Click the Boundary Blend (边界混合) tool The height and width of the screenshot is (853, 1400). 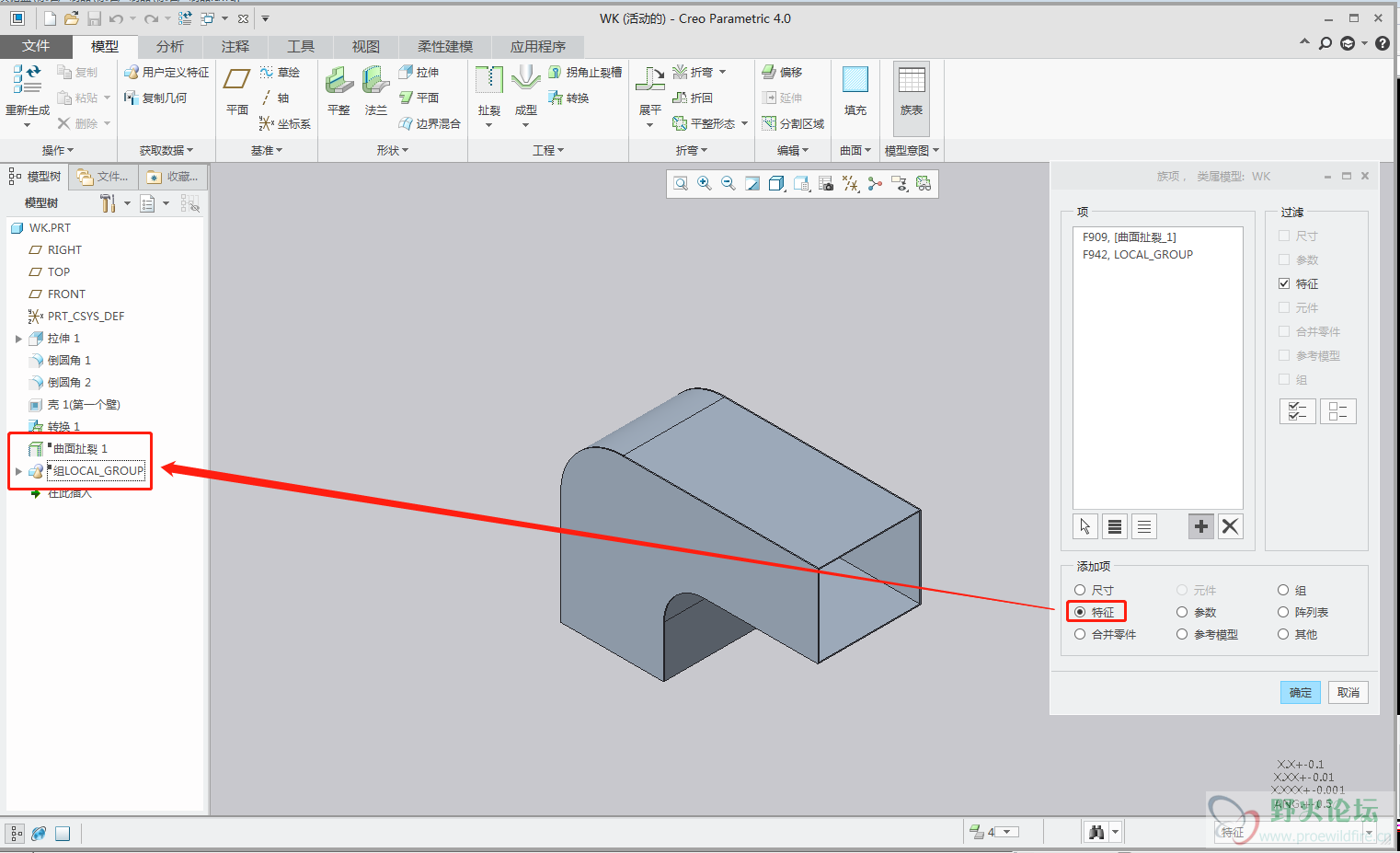click(x=430, y=123)
